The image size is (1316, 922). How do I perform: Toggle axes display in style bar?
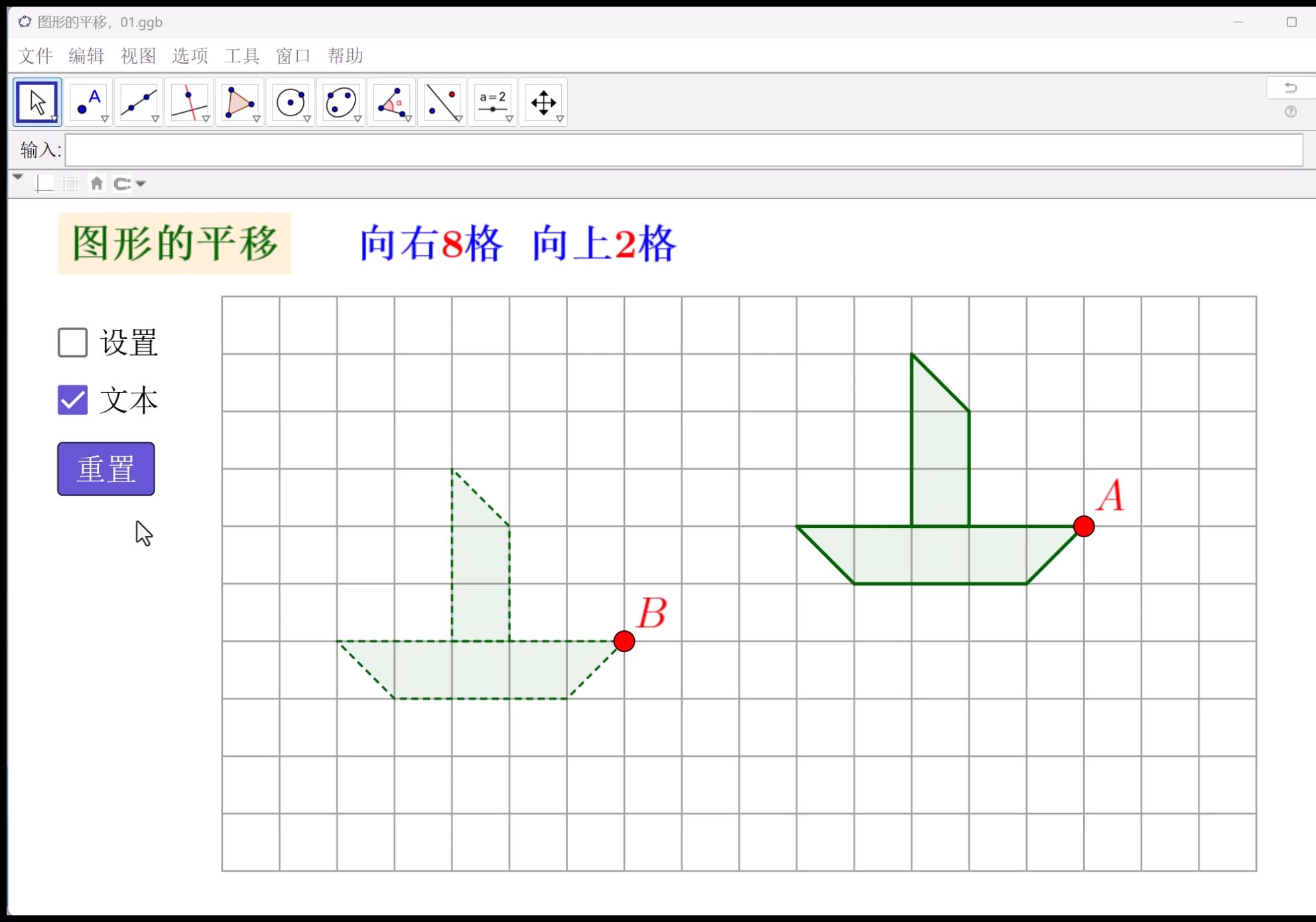click(44, 184)
